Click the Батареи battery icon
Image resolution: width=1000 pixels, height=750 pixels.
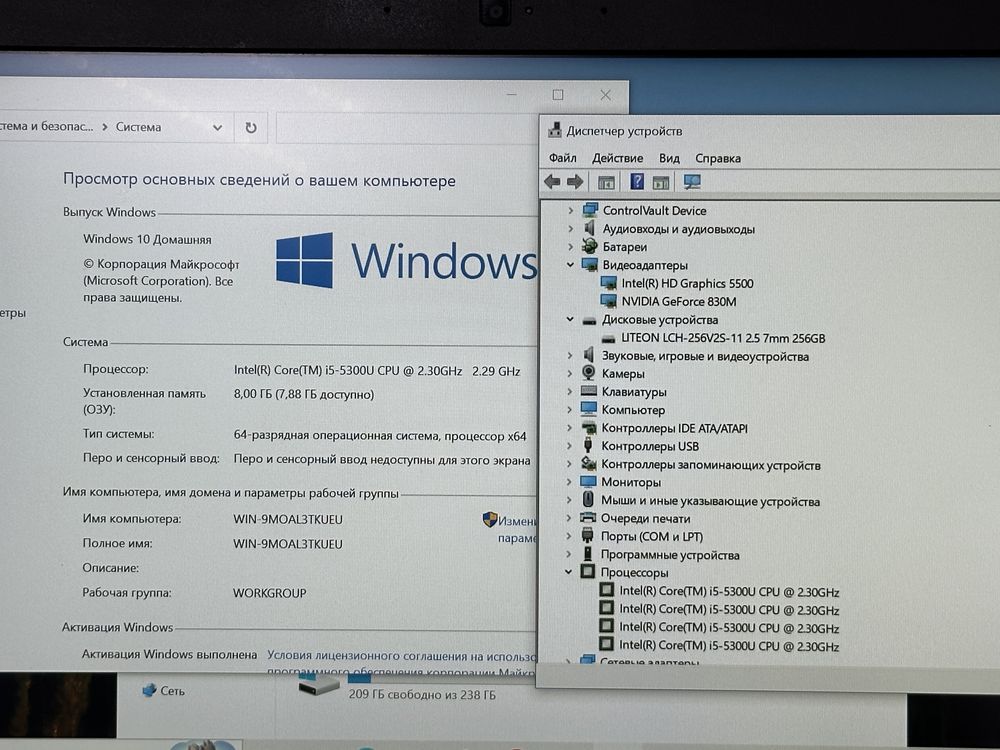pyautogui.click(x=589, y=246)
